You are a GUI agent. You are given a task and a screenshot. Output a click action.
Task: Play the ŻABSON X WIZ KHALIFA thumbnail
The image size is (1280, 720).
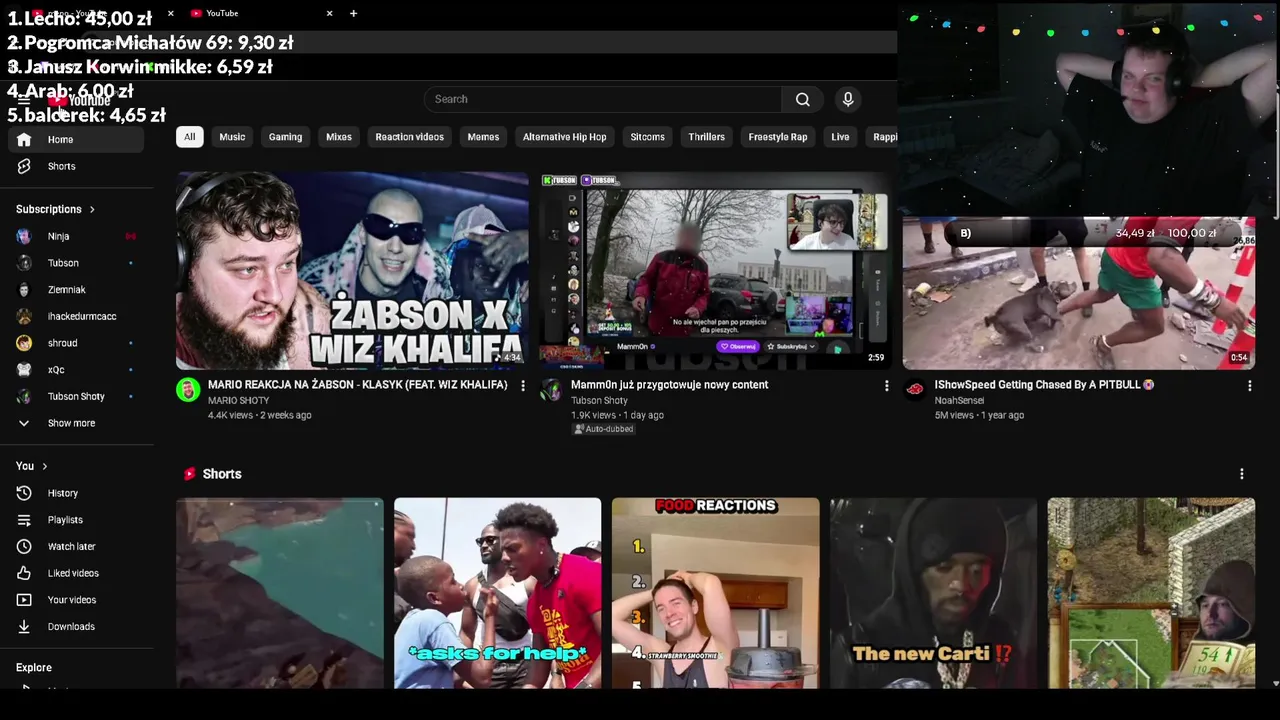352,271
